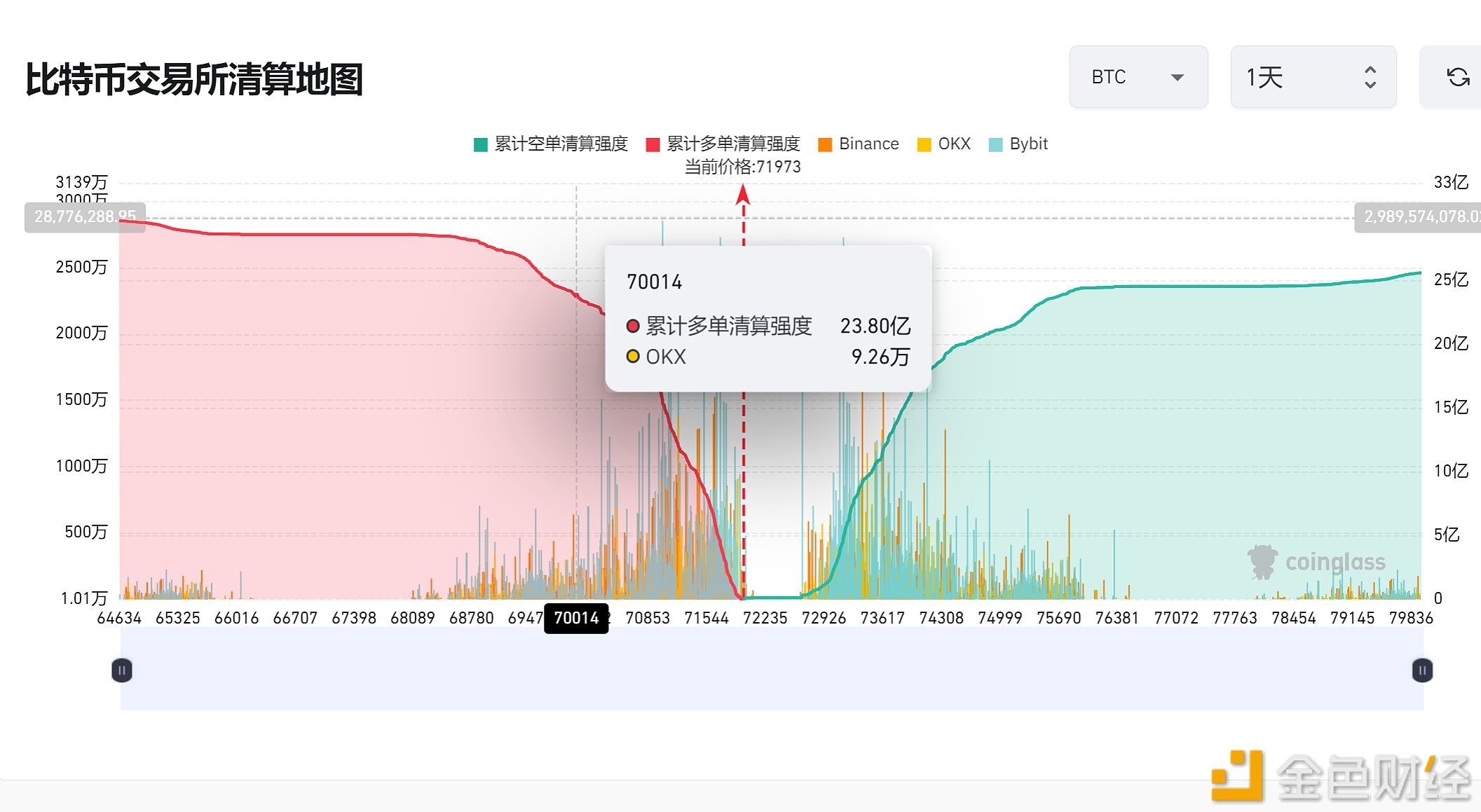Click the left axis label 500万
1481x812 pixels.
point(86,532)
